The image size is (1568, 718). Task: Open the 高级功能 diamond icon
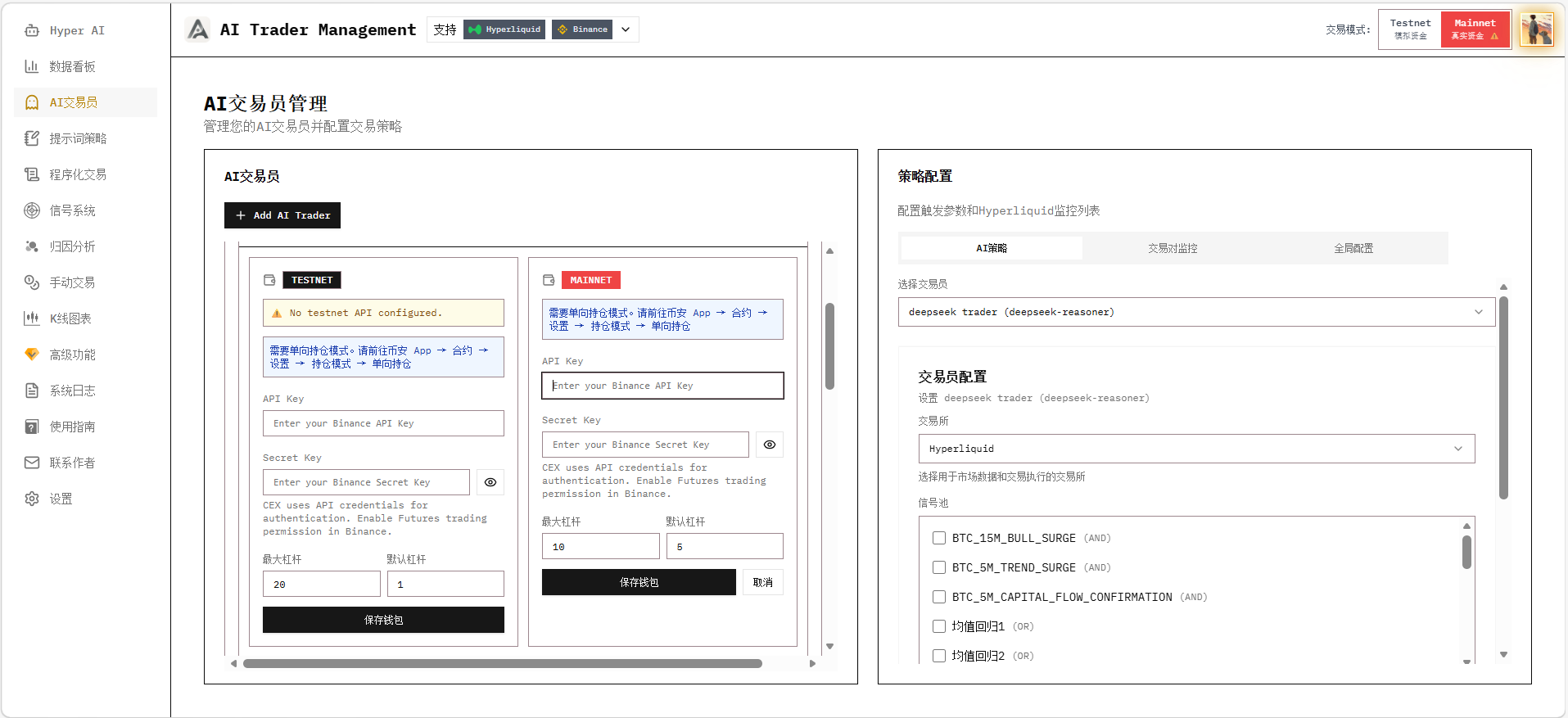click(x=32, y=354)
